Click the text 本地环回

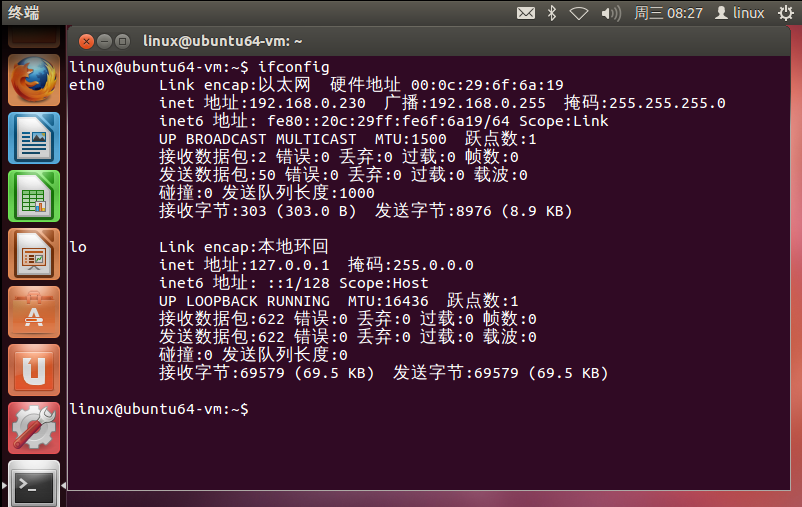coord(293,247)
